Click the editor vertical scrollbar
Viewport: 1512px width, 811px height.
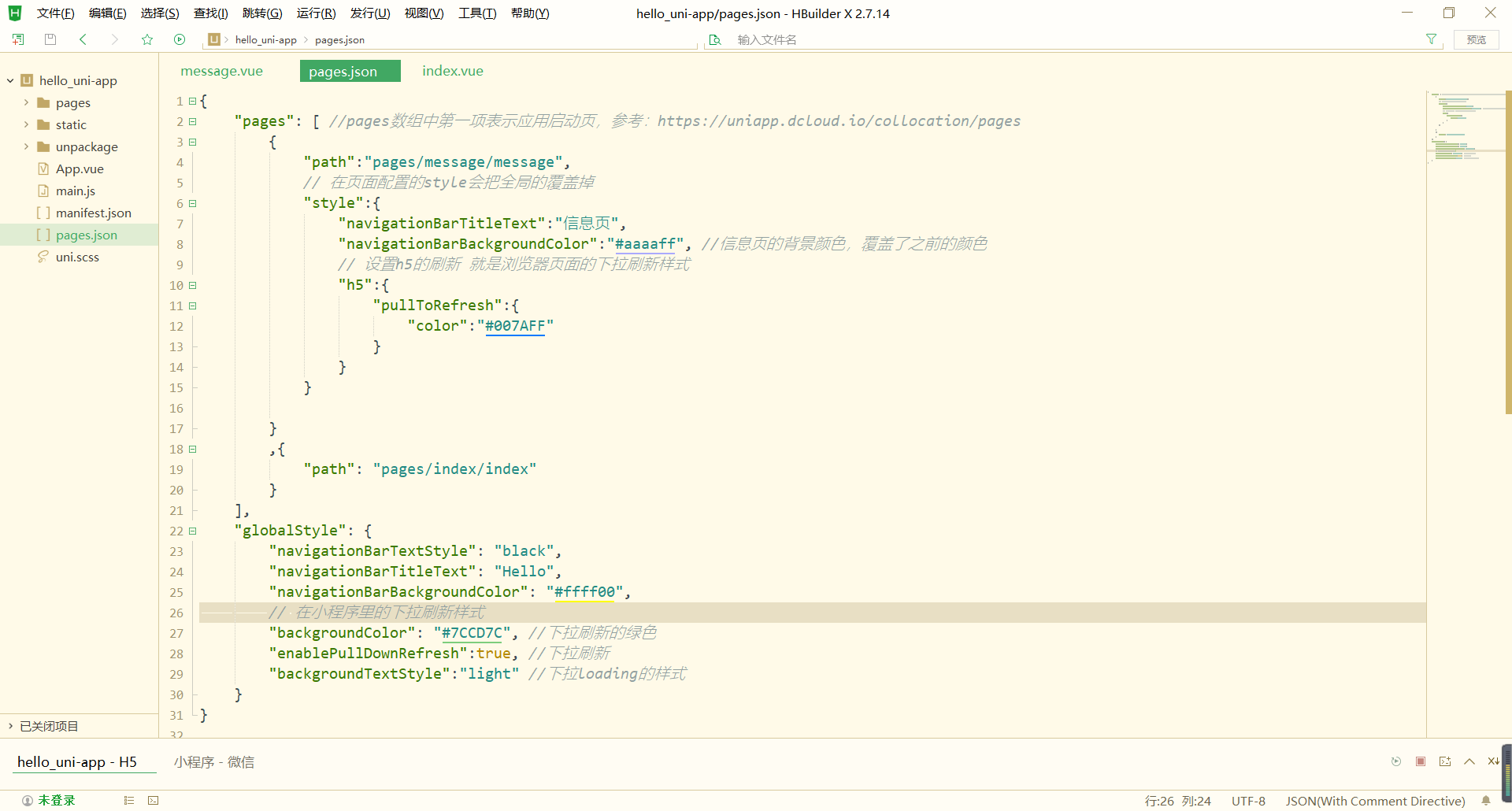(1508, 252)
